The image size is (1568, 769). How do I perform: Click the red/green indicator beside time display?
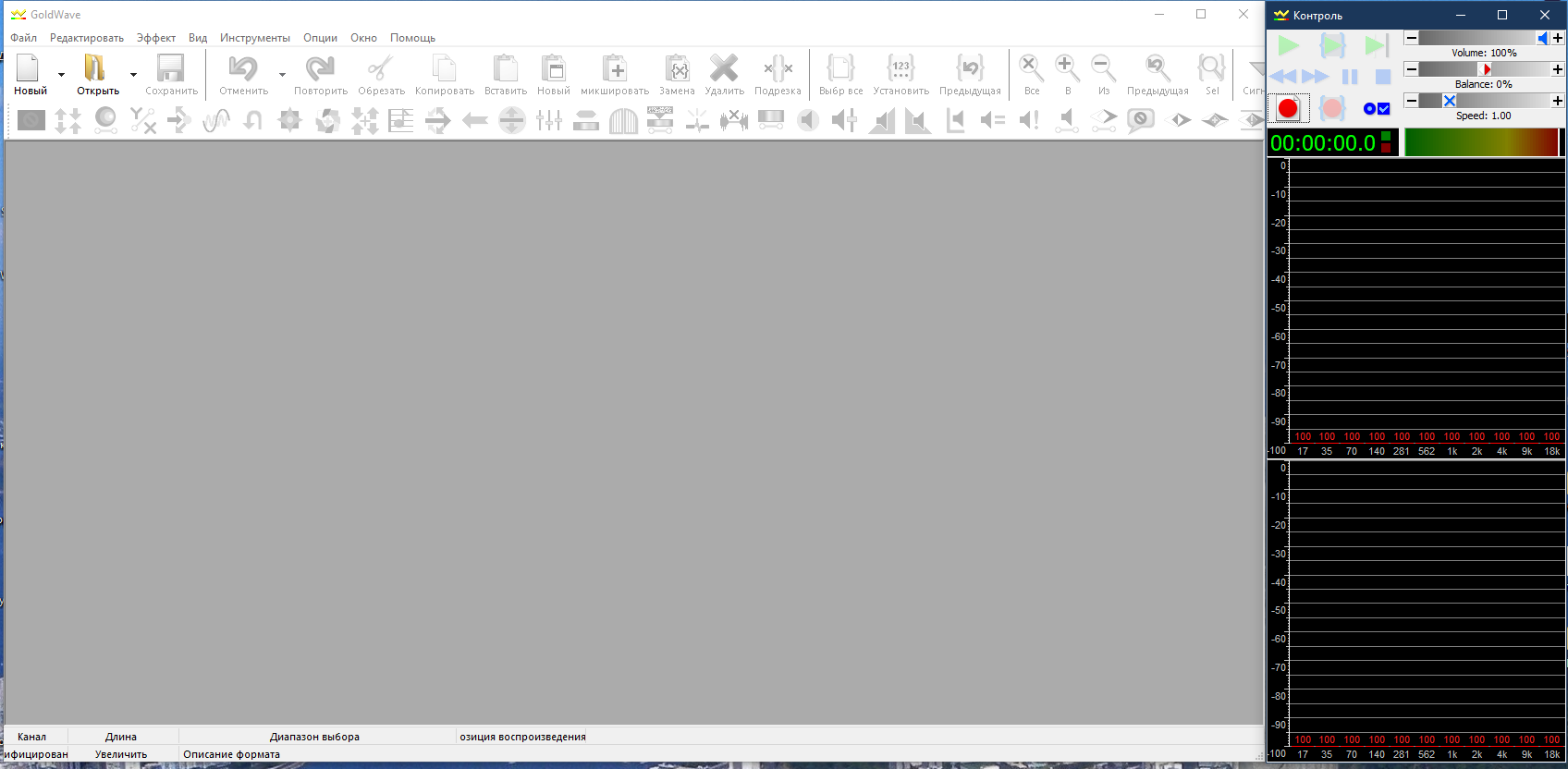(1386, 142)
